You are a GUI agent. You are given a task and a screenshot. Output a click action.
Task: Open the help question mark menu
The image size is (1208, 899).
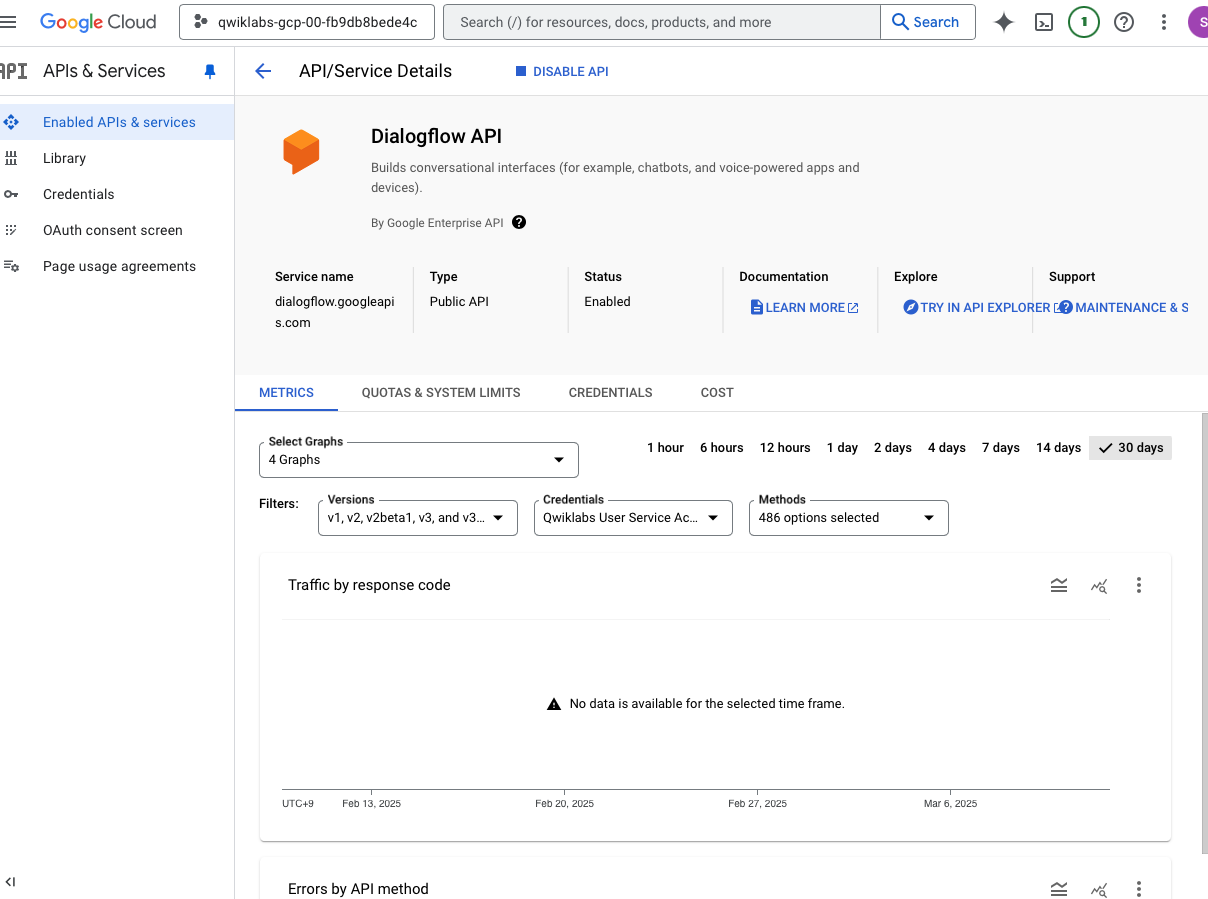(1124, 22)
